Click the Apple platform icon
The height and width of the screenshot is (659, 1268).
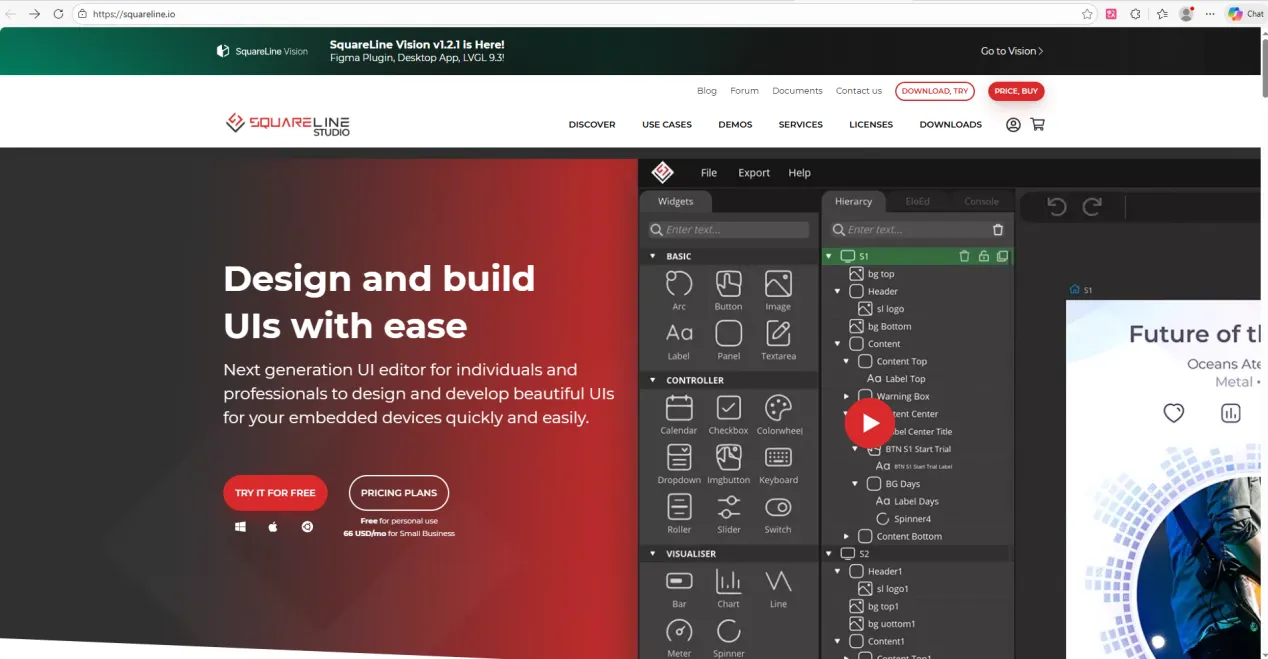click(273, 527)
